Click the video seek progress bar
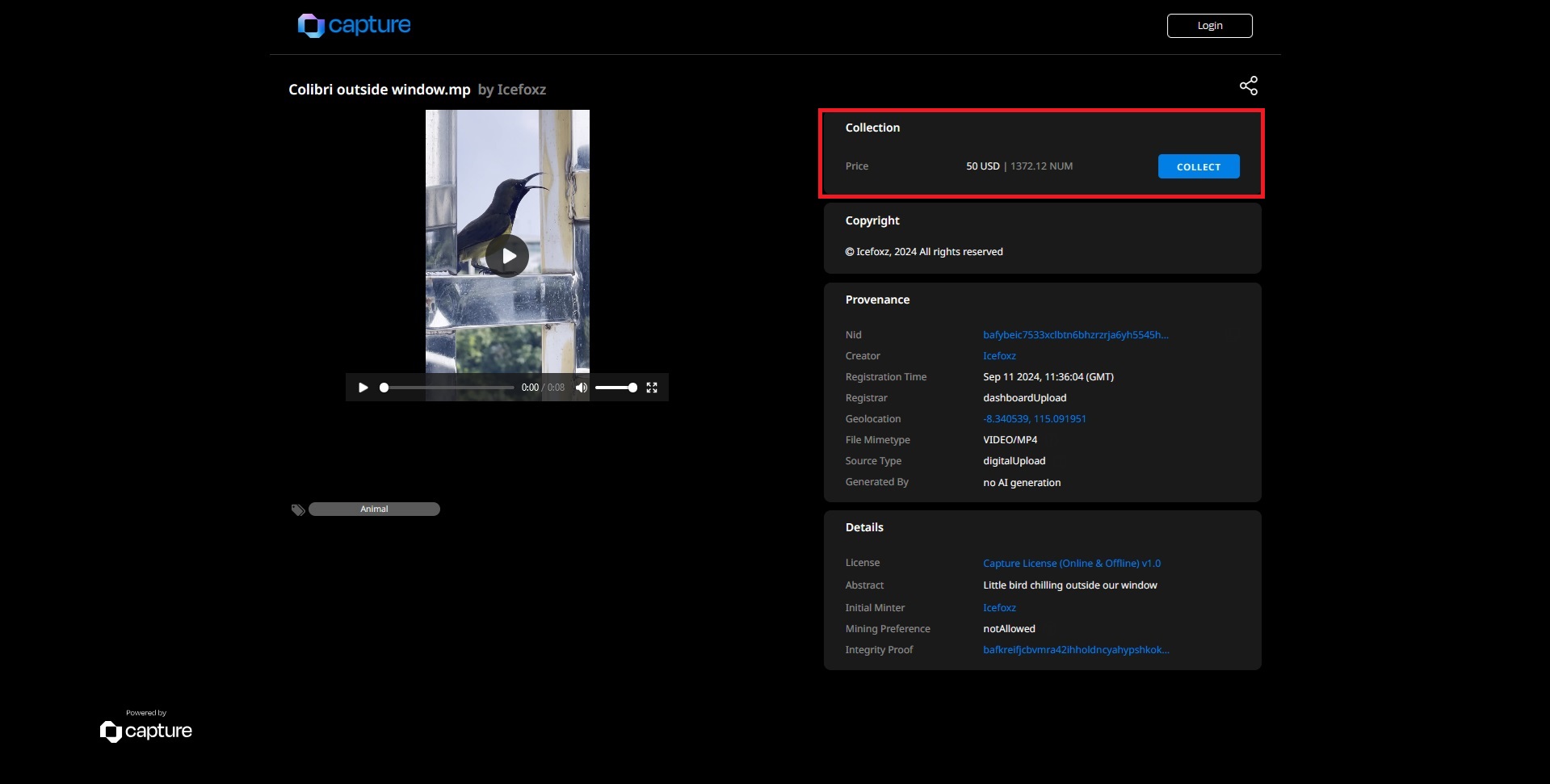The image size is (1550, 784). pos(448,388)
